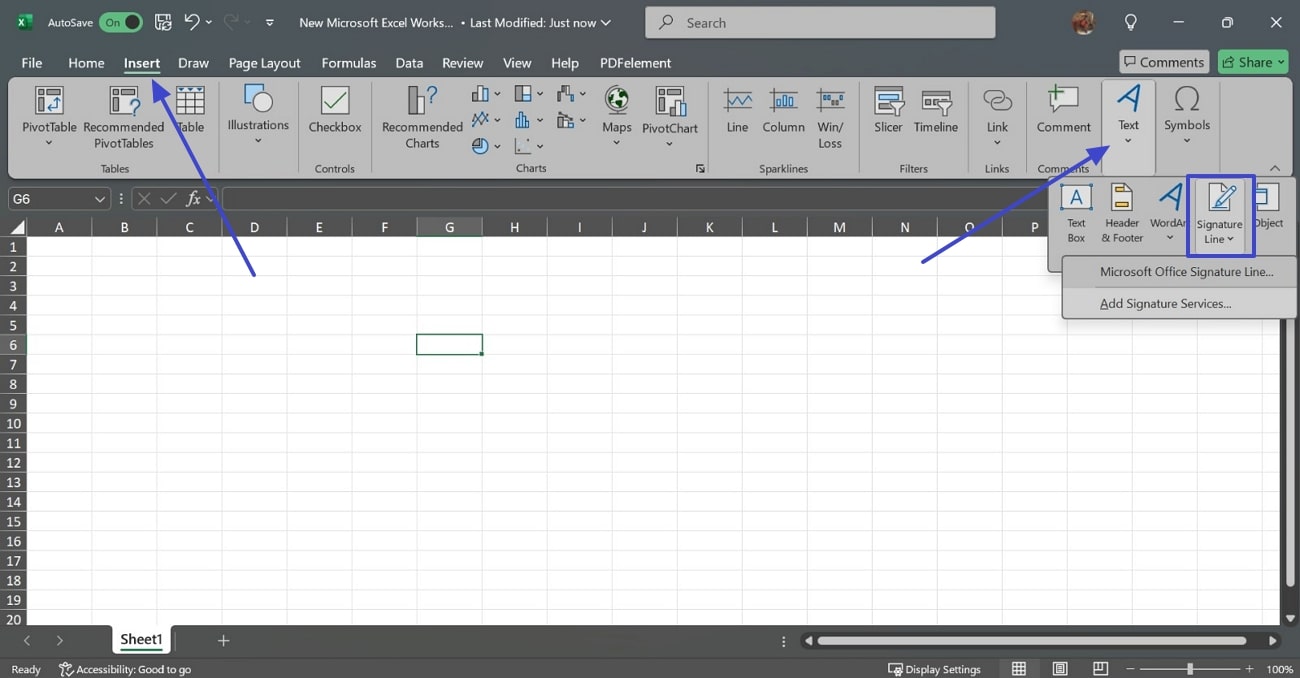The height and width of the screenshot is (678, 1300).
Task: Toggle AutoSave off
Action: coord(120,21)
